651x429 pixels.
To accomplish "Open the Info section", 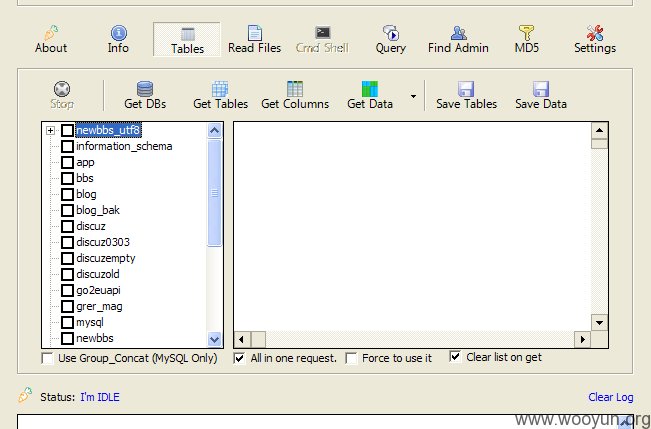I will [118, 39].
